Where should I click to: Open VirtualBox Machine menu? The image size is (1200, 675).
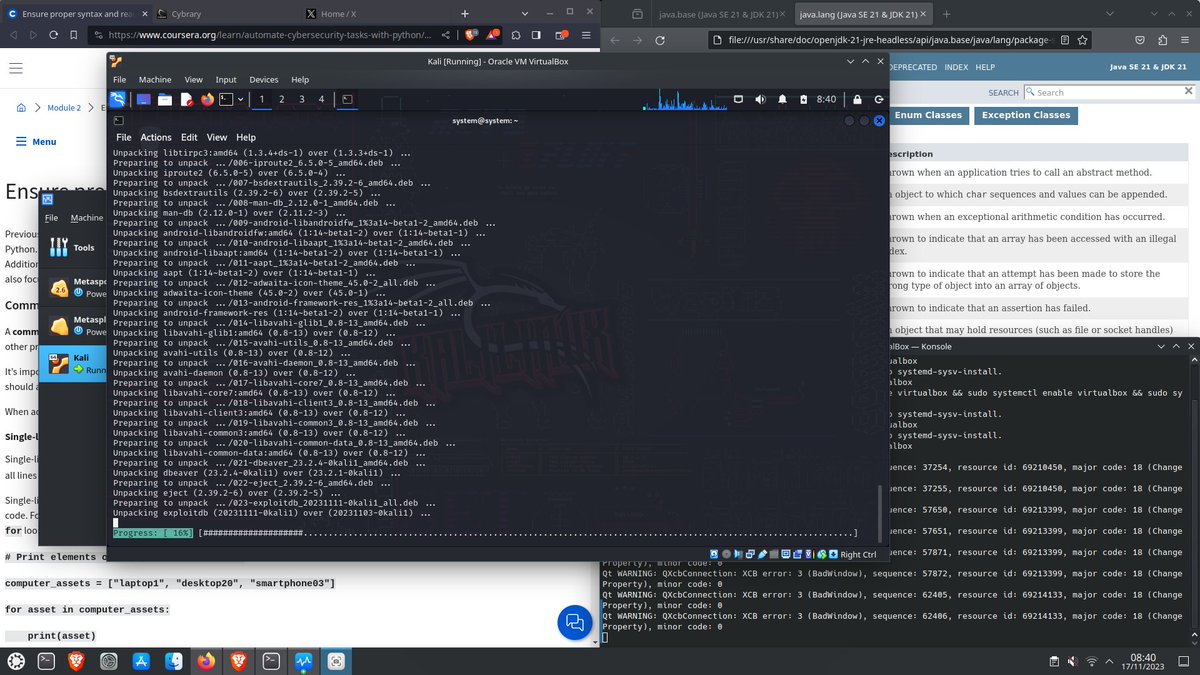(x=155, y=79)
